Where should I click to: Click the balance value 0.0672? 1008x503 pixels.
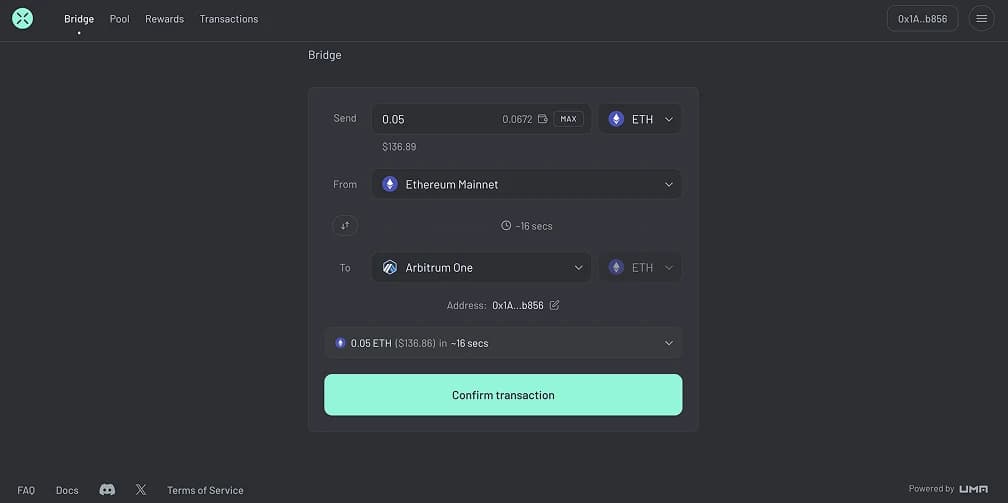[518, 119]
